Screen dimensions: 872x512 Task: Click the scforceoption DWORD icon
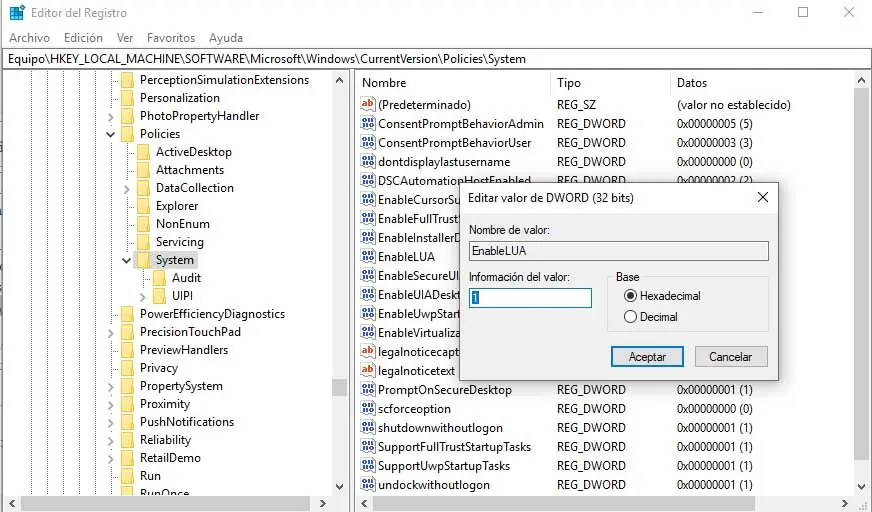pos(368,407)
